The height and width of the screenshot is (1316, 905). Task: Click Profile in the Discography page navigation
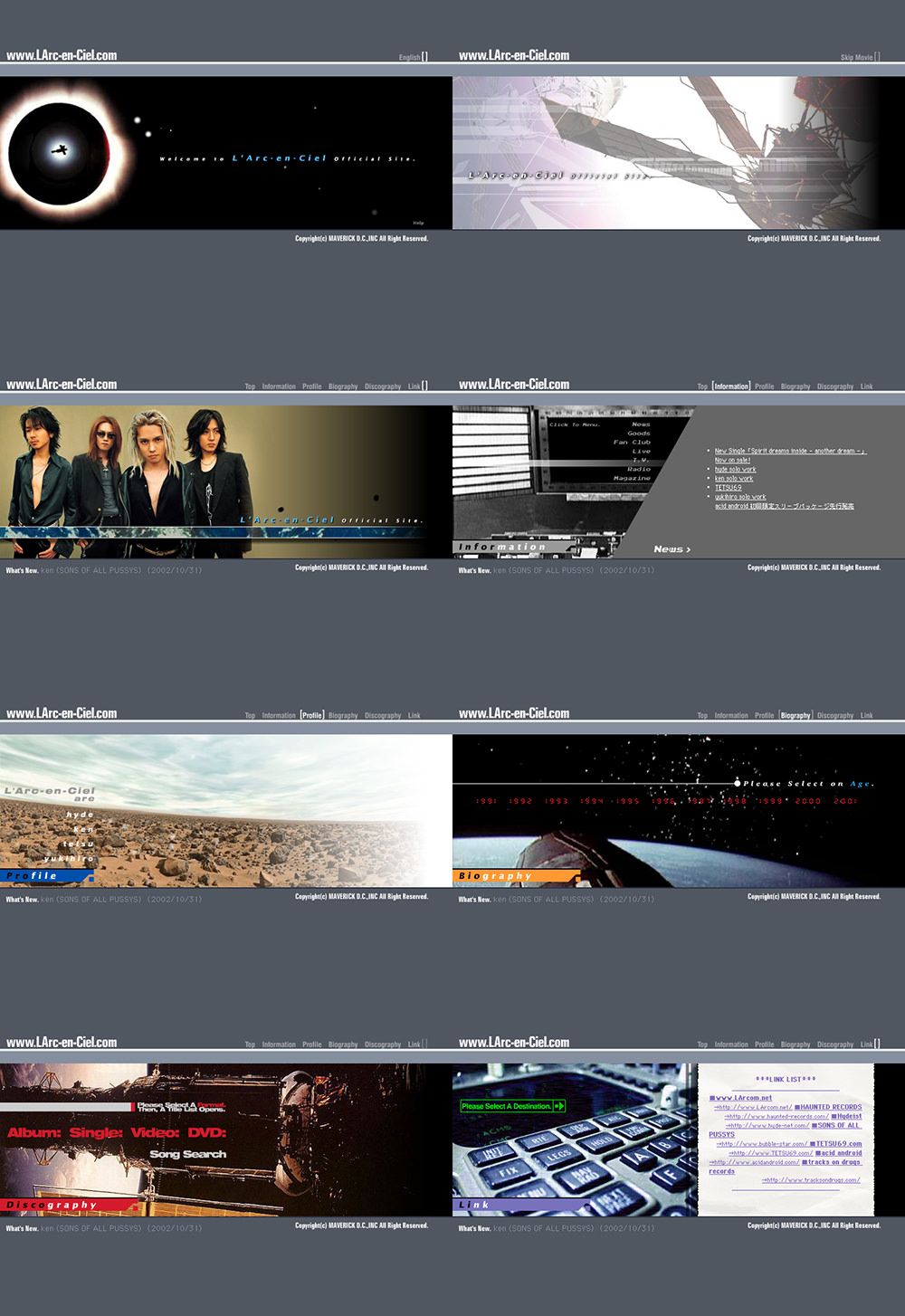click(x=312, y=1044)
